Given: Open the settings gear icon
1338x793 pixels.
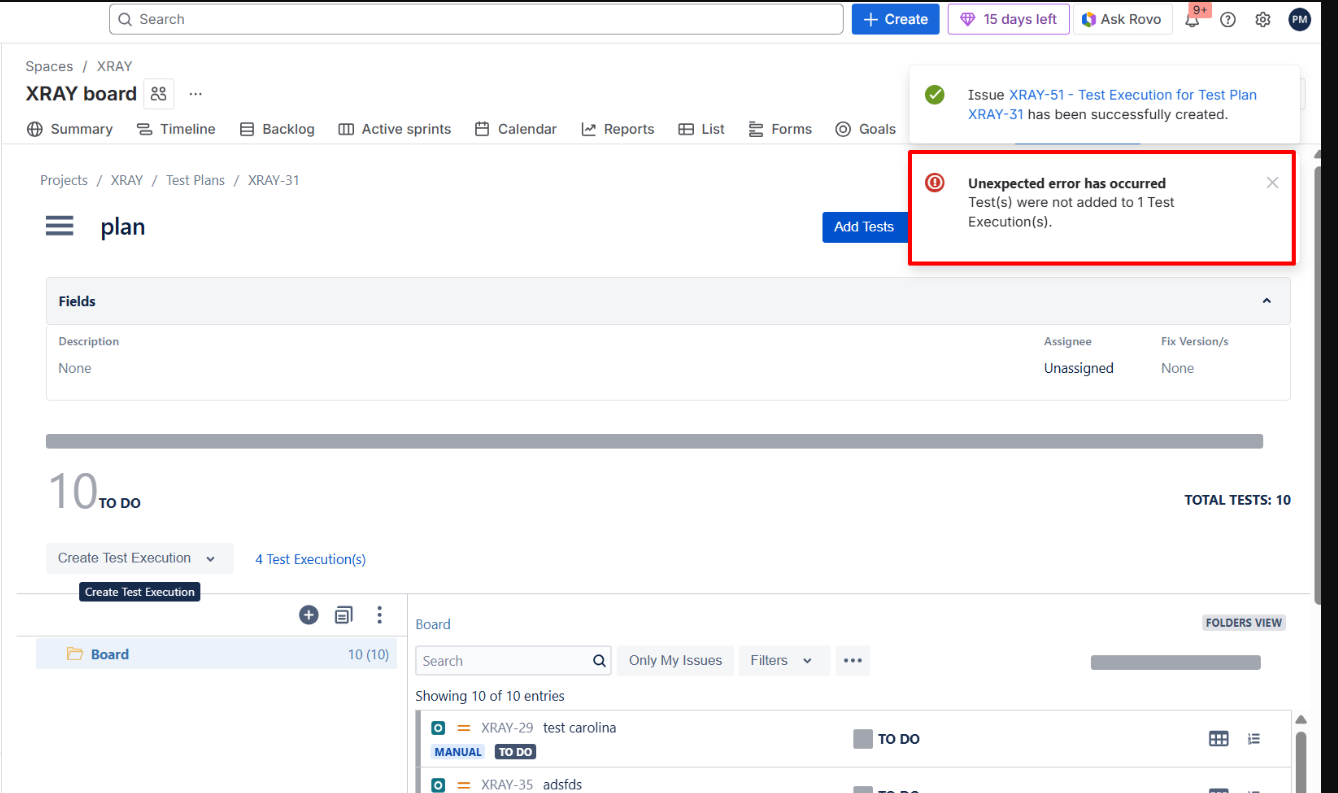Looking at the screenshot, I should (x=1263, y=20).
